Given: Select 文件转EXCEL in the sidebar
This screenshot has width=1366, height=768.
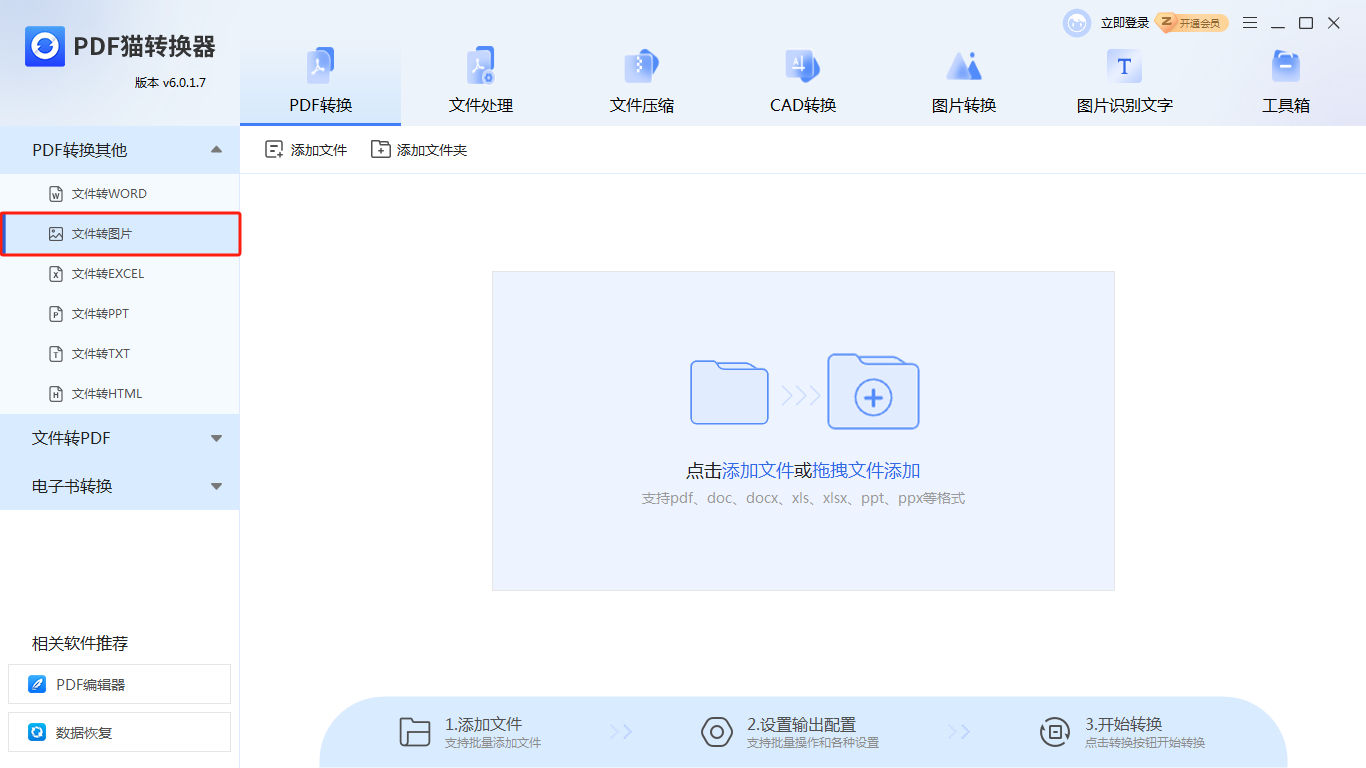Looking at the screenshot, I should tap(120, 274).
